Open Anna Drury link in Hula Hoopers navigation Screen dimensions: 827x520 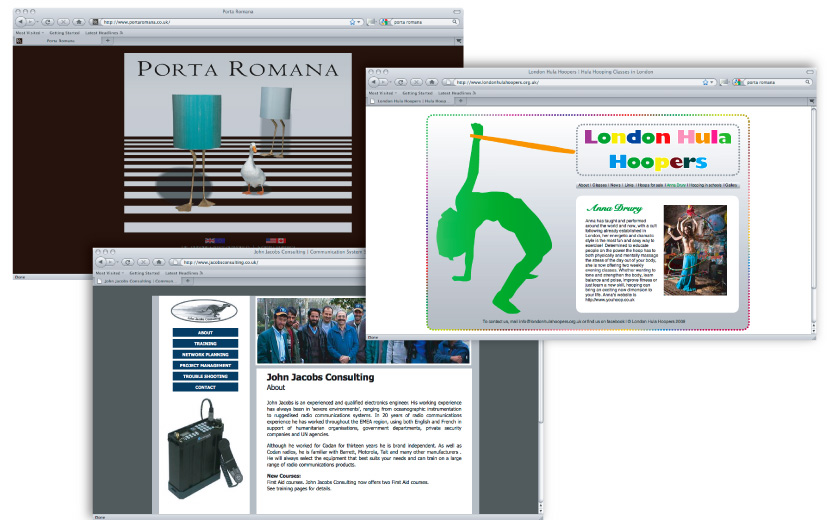(676, 185)
